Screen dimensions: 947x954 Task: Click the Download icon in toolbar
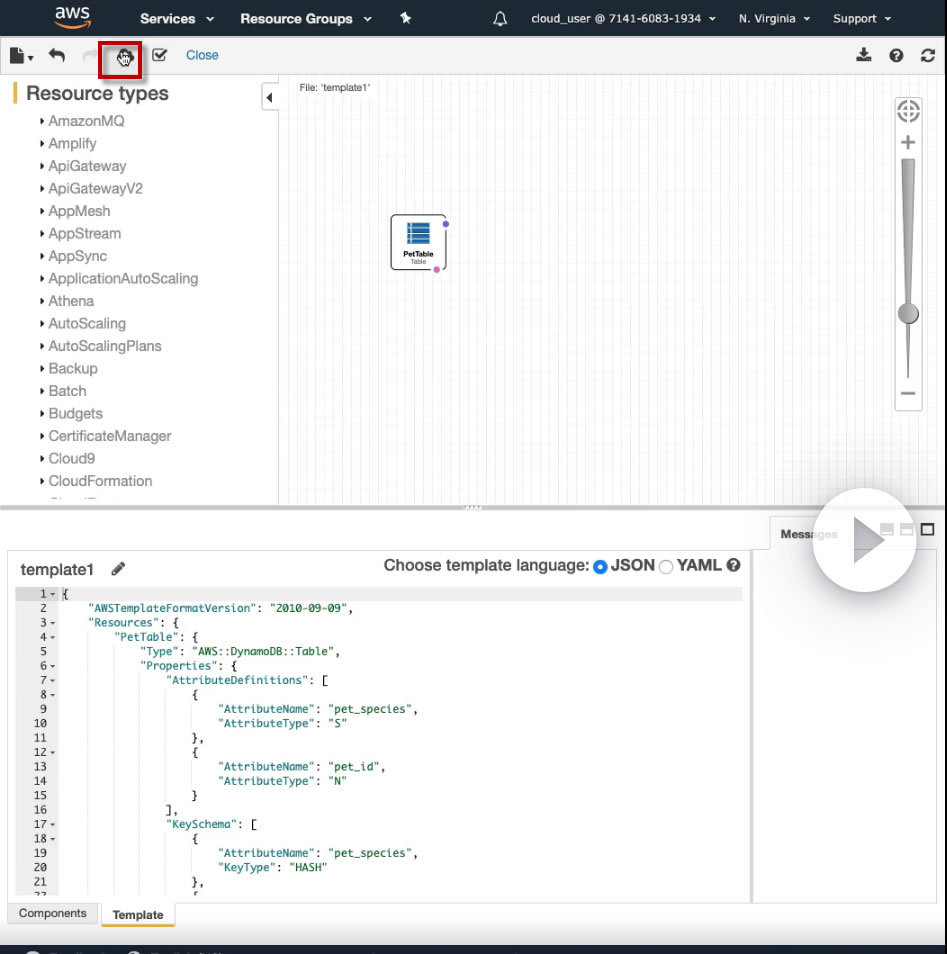(863, 55)
